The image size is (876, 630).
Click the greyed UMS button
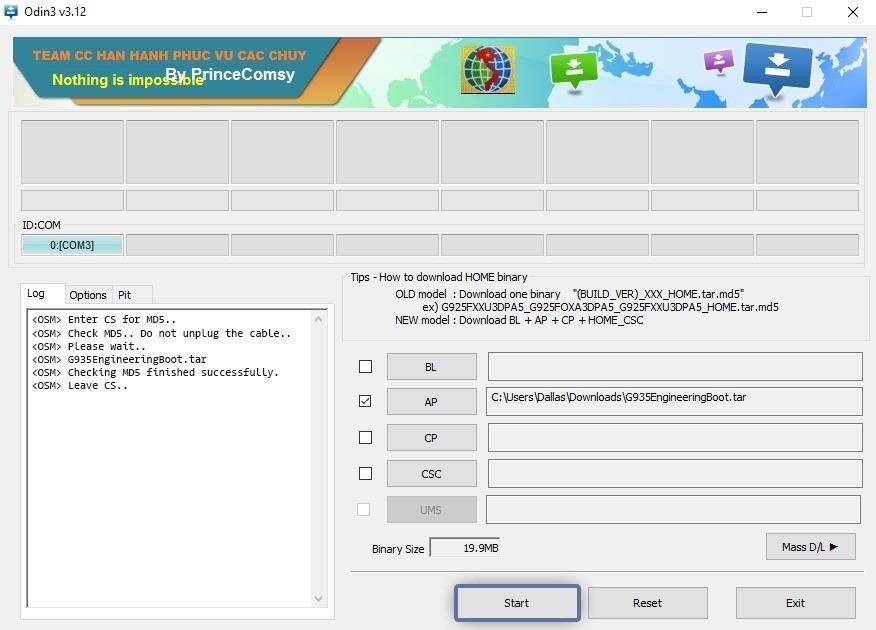[x=432, y=509]
